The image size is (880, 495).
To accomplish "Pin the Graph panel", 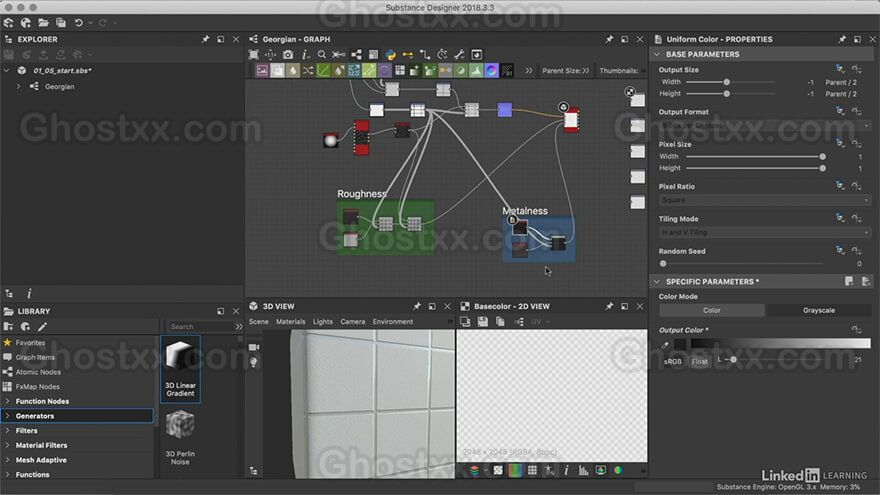I will tap(609, 39).
